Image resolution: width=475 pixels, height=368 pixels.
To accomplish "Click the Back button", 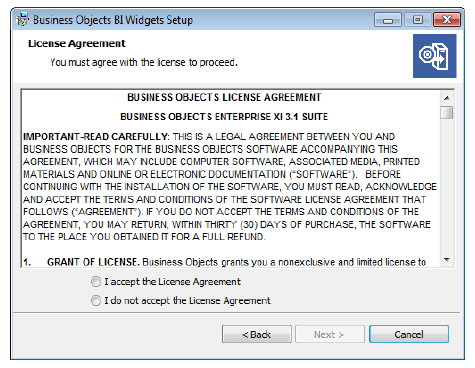I will [x=257, y=334].
